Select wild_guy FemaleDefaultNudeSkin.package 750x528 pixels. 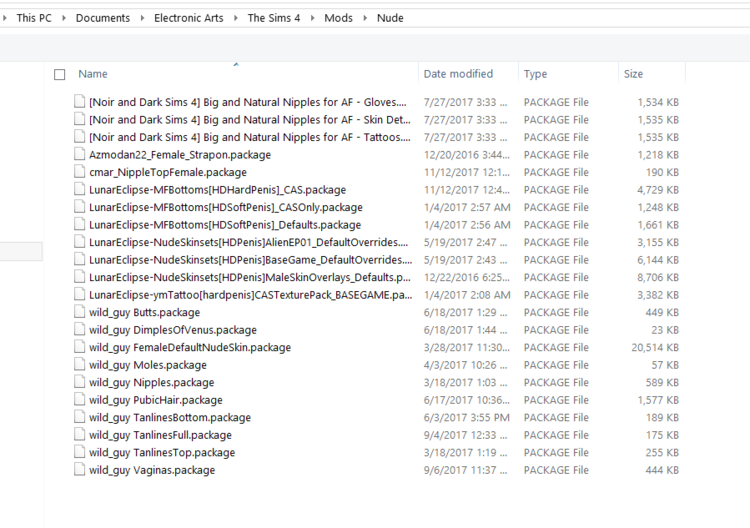(x=190, y=348)
